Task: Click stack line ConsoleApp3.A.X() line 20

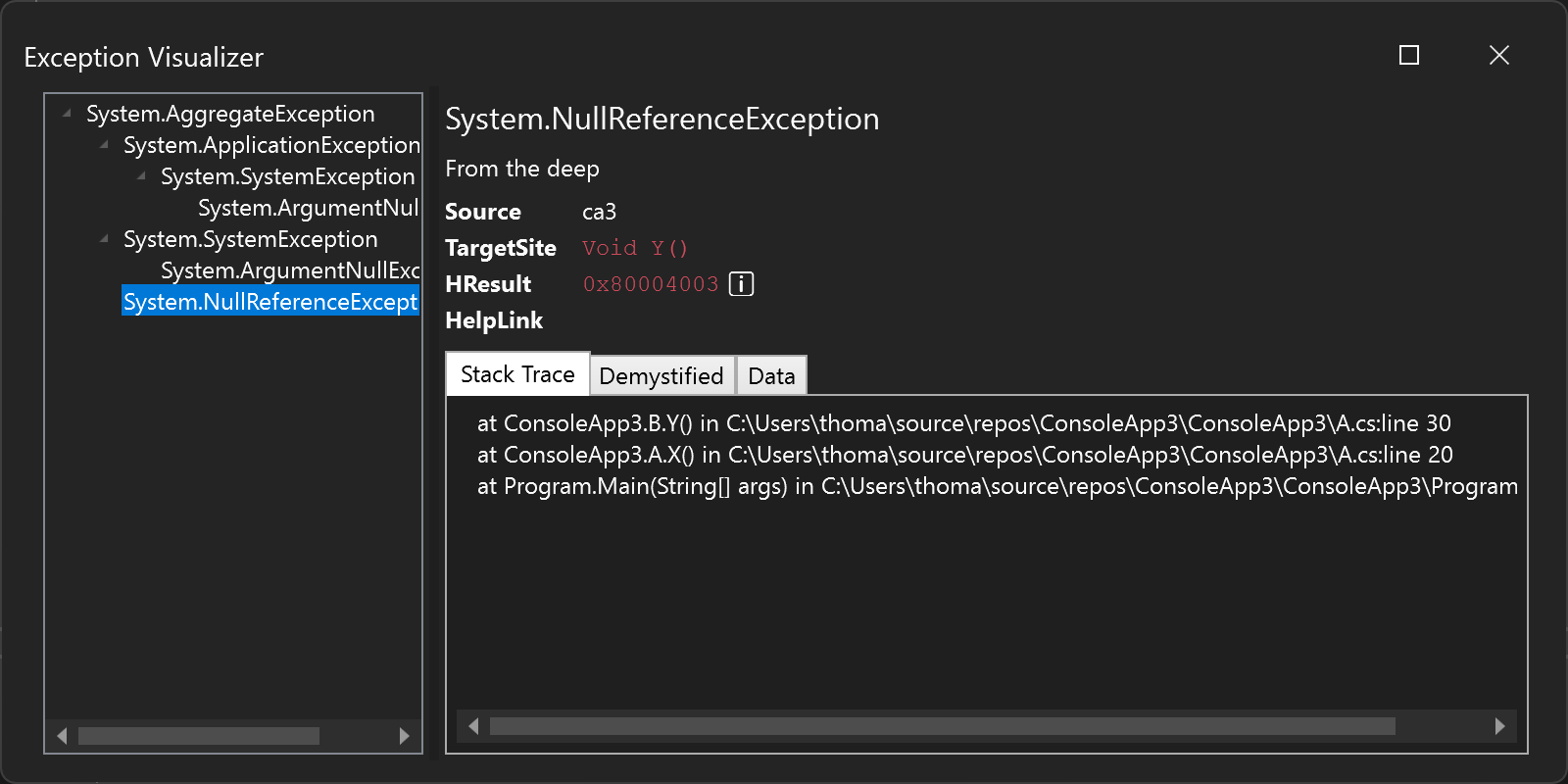Action: (x=965, y=455)
